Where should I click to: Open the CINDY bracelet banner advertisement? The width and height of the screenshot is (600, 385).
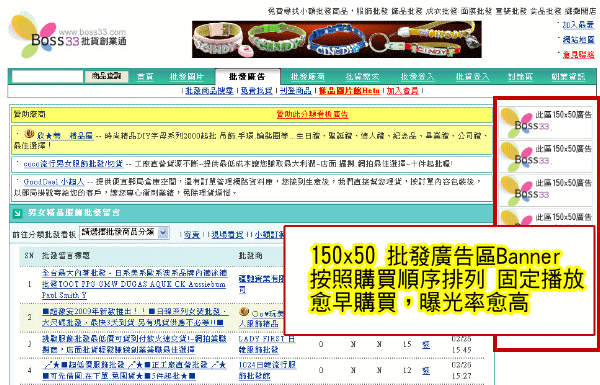(x=337, y=39)
